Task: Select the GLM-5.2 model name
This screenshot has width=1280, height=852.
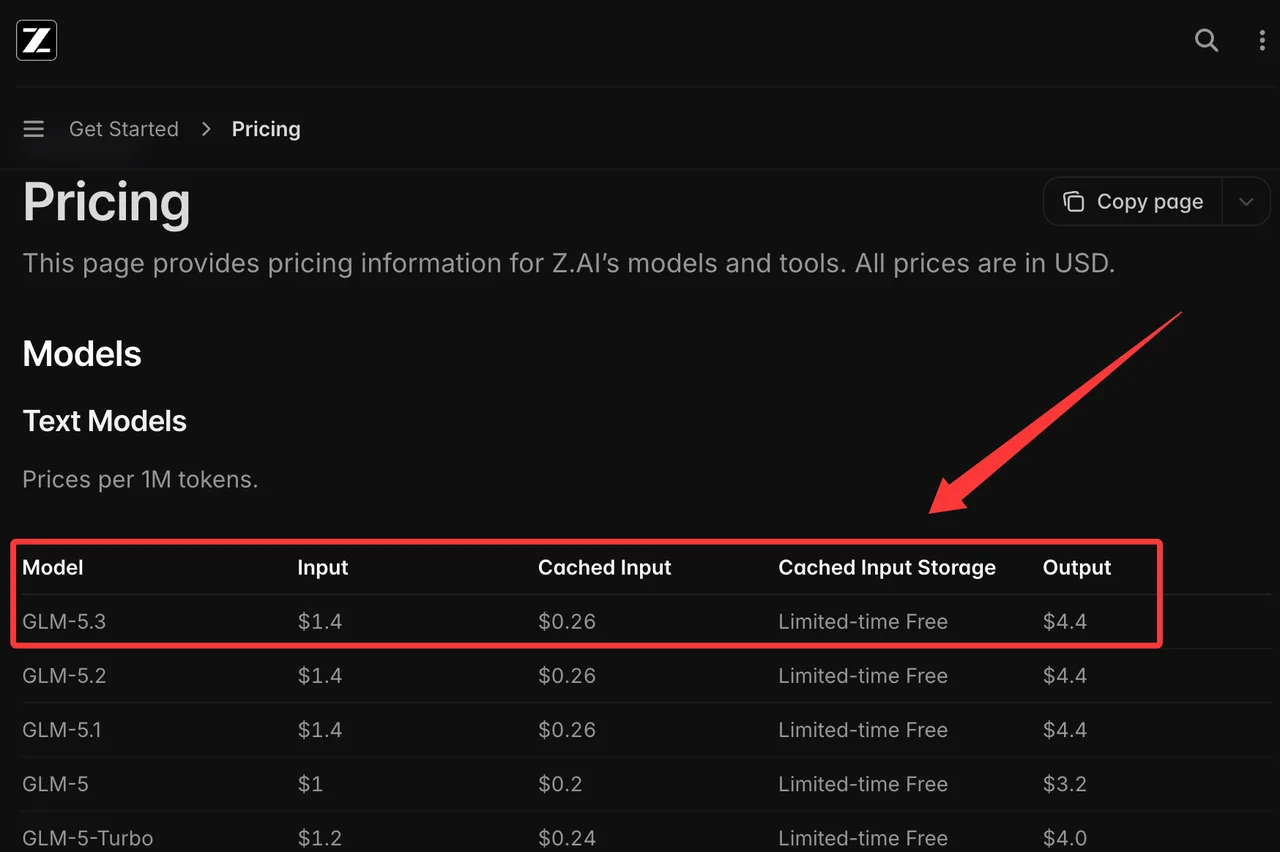Action: click(64, 676)
